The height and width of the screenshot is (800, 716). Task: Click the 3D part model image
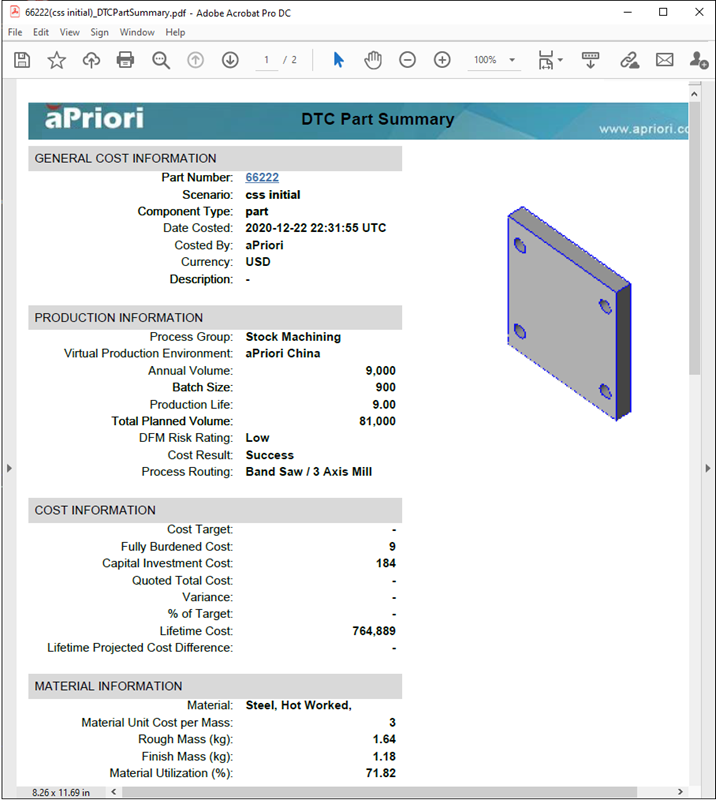coord(569,313)
